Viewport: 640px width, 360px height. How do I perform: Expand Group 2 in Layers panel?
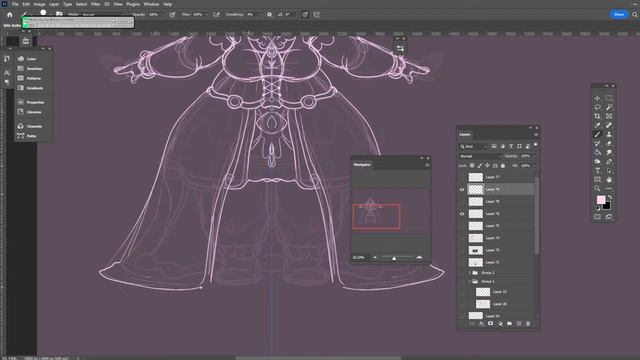[469, 273]
